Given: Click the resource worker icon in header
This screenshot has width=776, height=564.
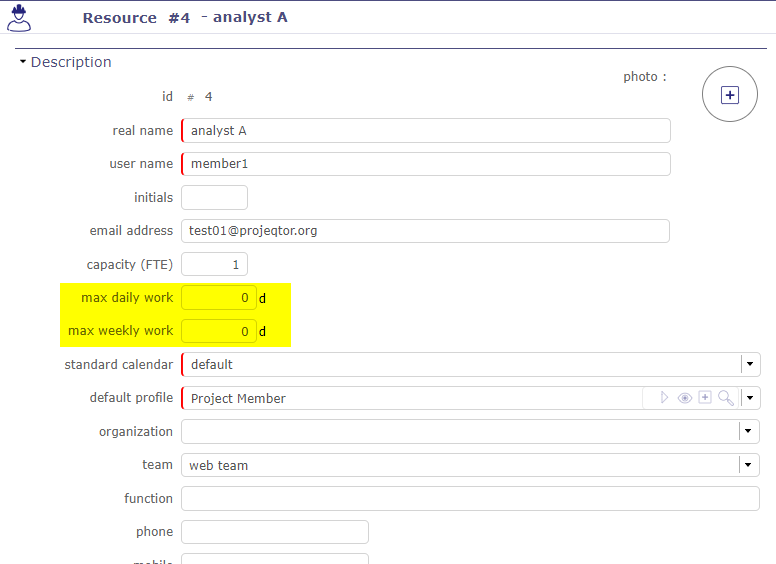Looking at the screenshot, I should pos(19,17).
